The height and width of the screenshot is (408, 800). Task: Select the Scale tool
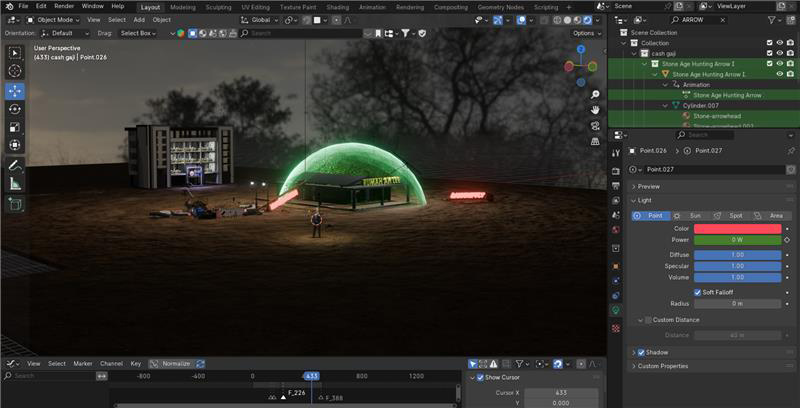point(15,127)
